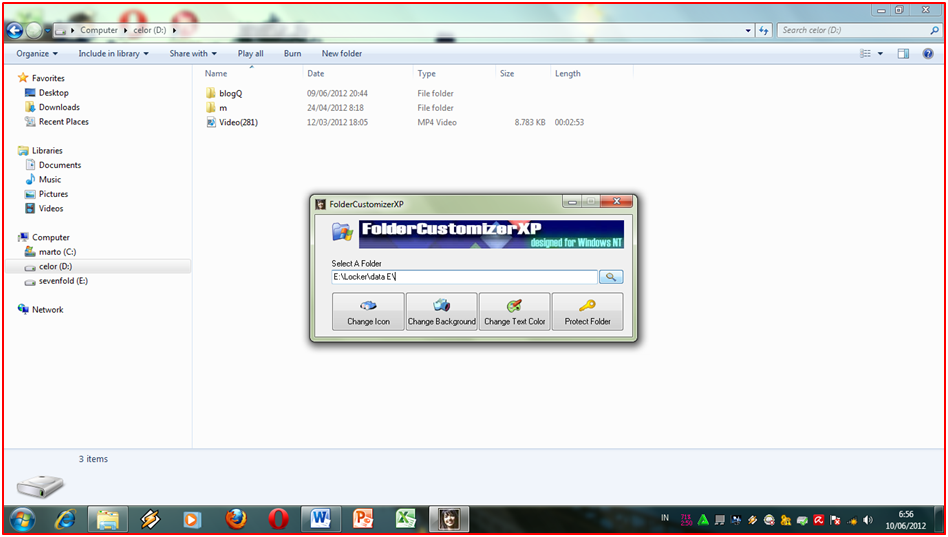Select the sevenfold (E:) drive
Image resolution: width=948 pixels, height=537 pixels.
coord(56,281)
